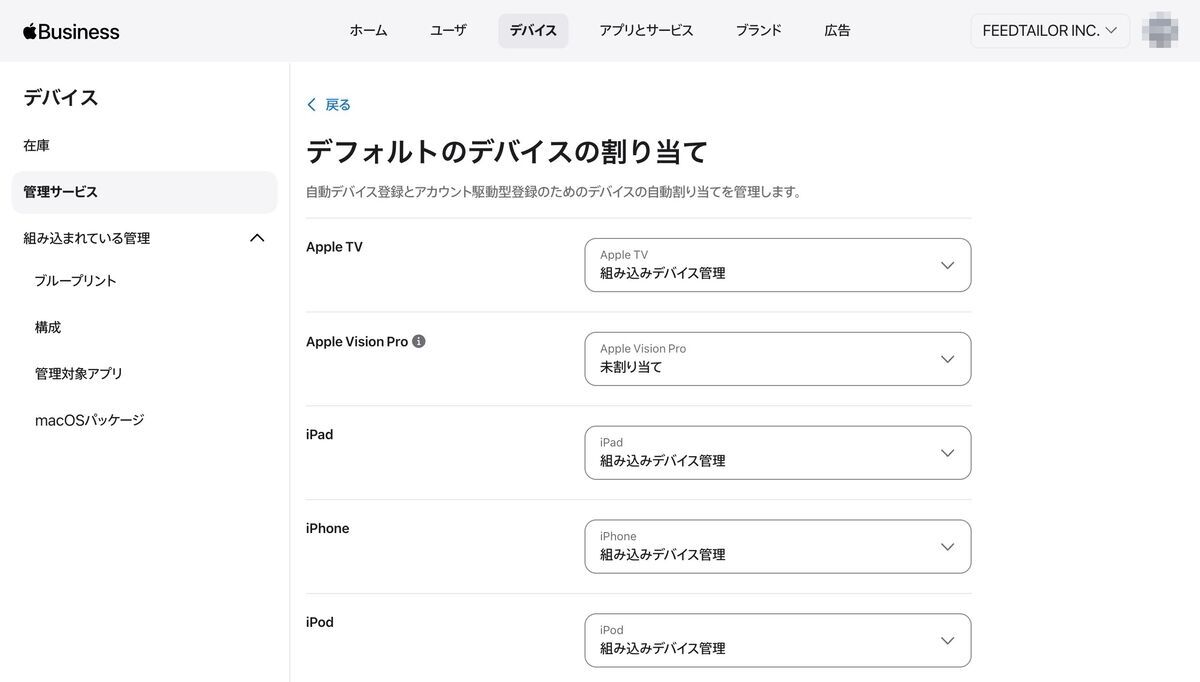Select the デバイス tab
The width and height of the screenshot is (1200, 682).
pos(533,31)
